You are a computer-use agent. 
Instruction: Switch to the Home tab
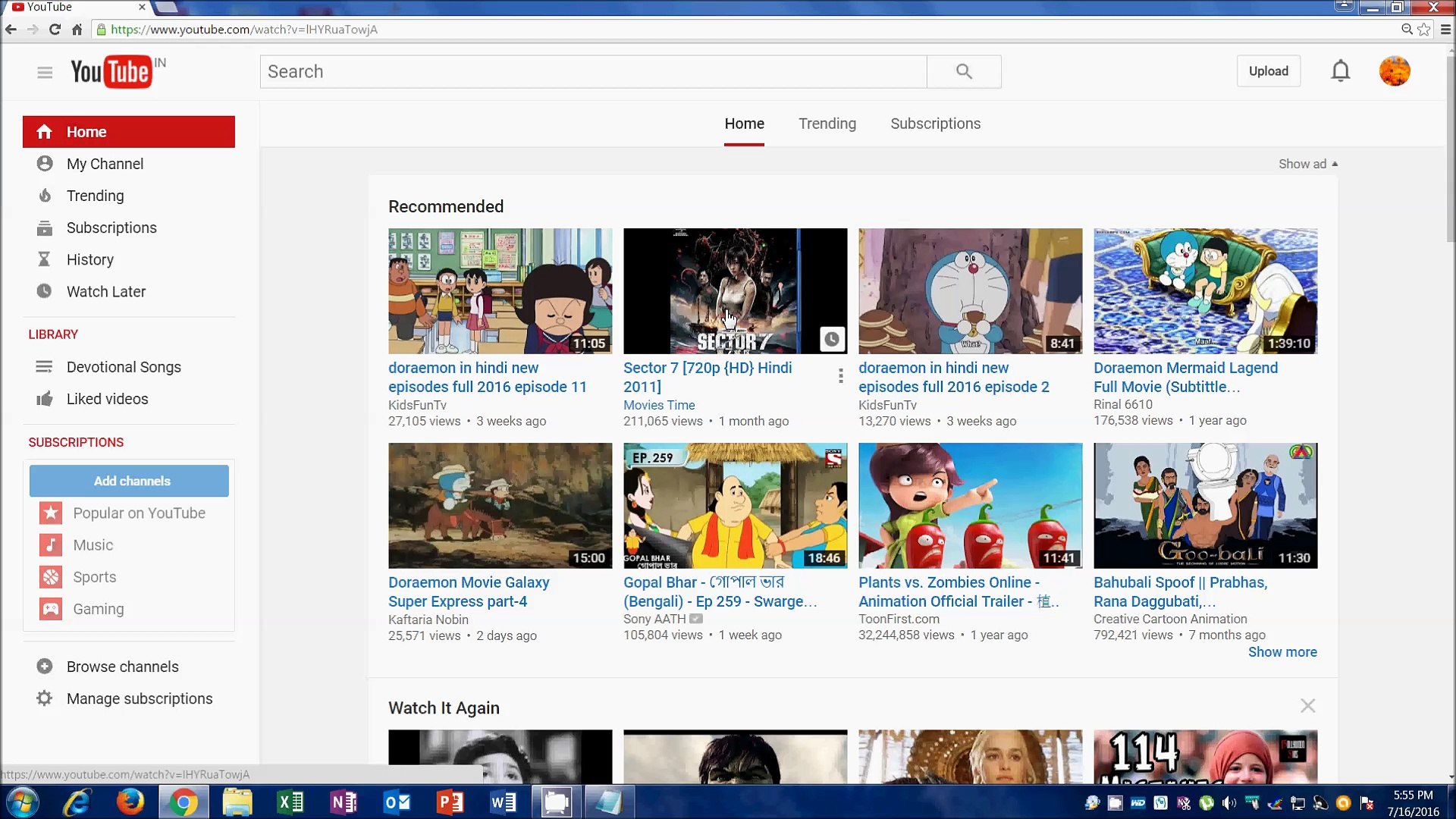click(744, 124)
